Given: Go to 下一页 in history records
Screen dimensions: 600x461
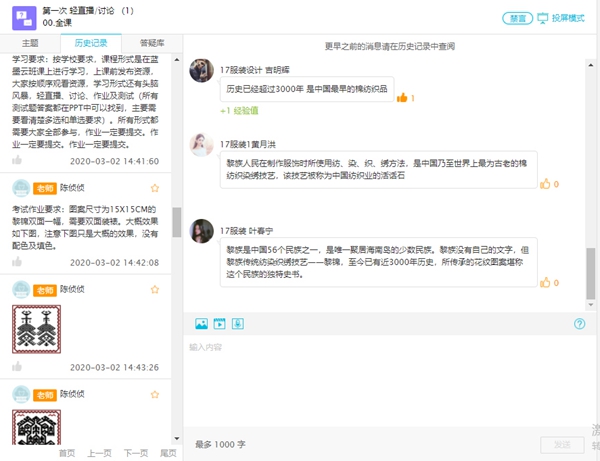Looking at the screenshot, I should point(136,453).
